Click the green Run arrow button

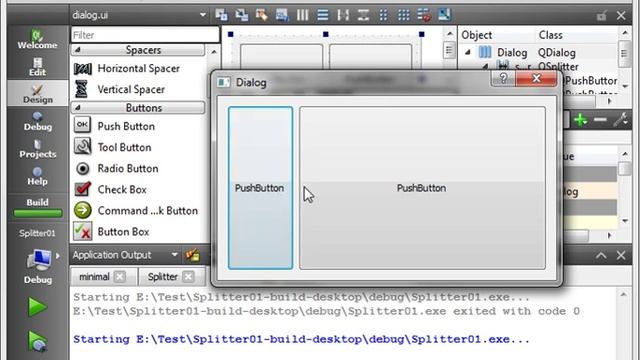[x=37, y=307]
